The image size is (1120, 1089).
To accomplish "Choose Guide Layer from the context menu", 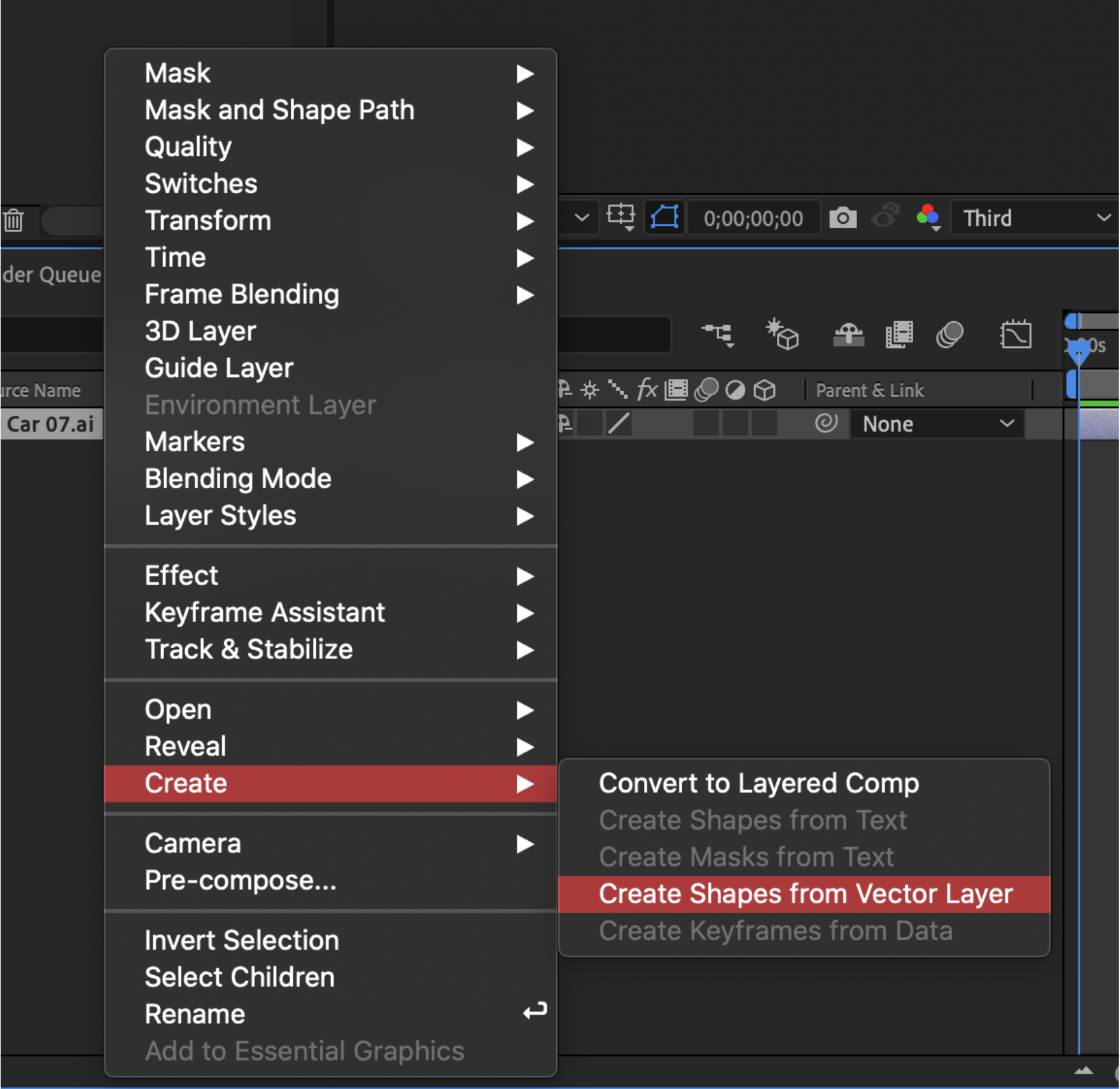I will [331, 368].
